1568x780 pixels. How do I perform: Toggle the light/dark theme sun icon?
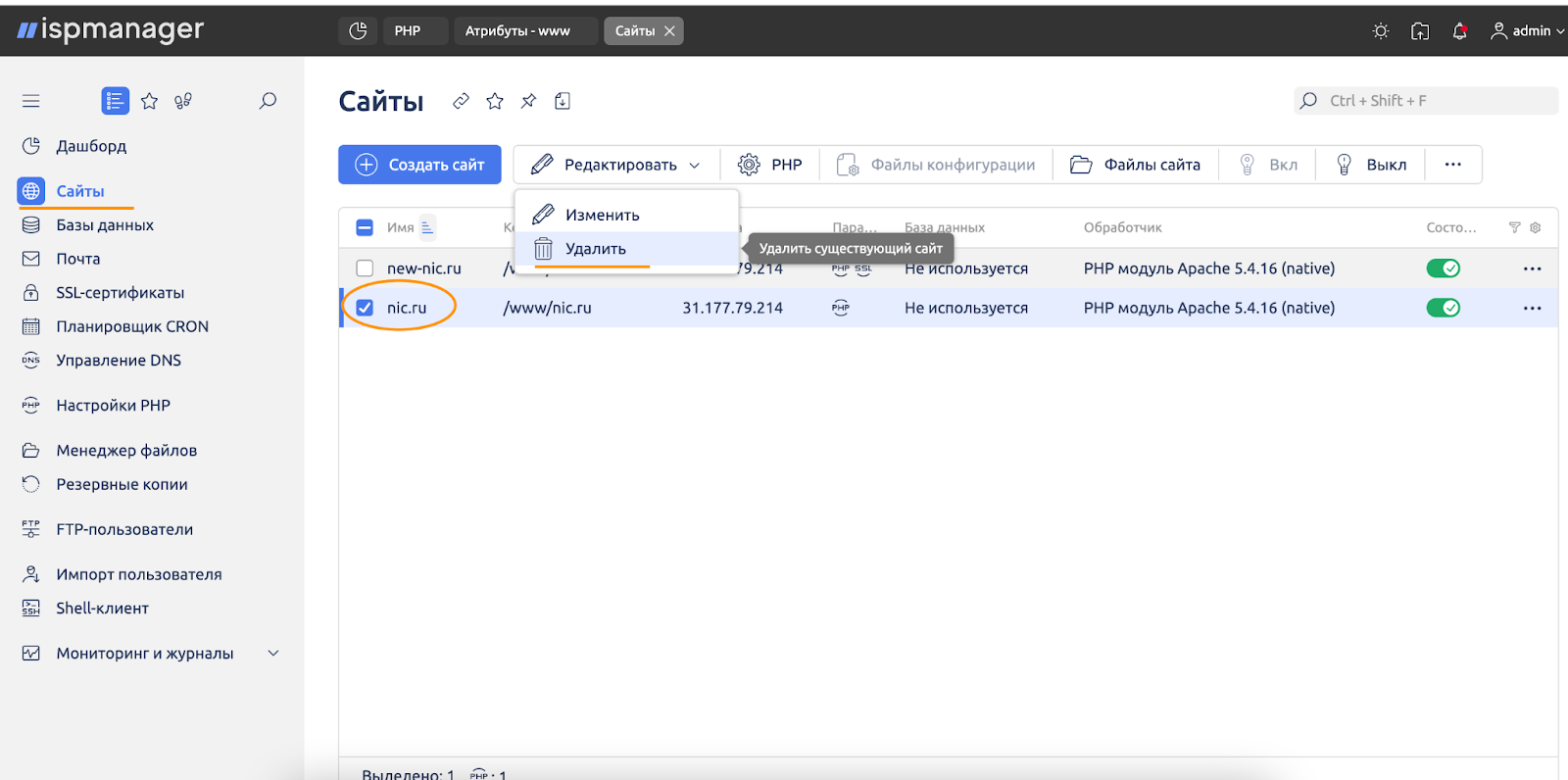point(1381,31)
